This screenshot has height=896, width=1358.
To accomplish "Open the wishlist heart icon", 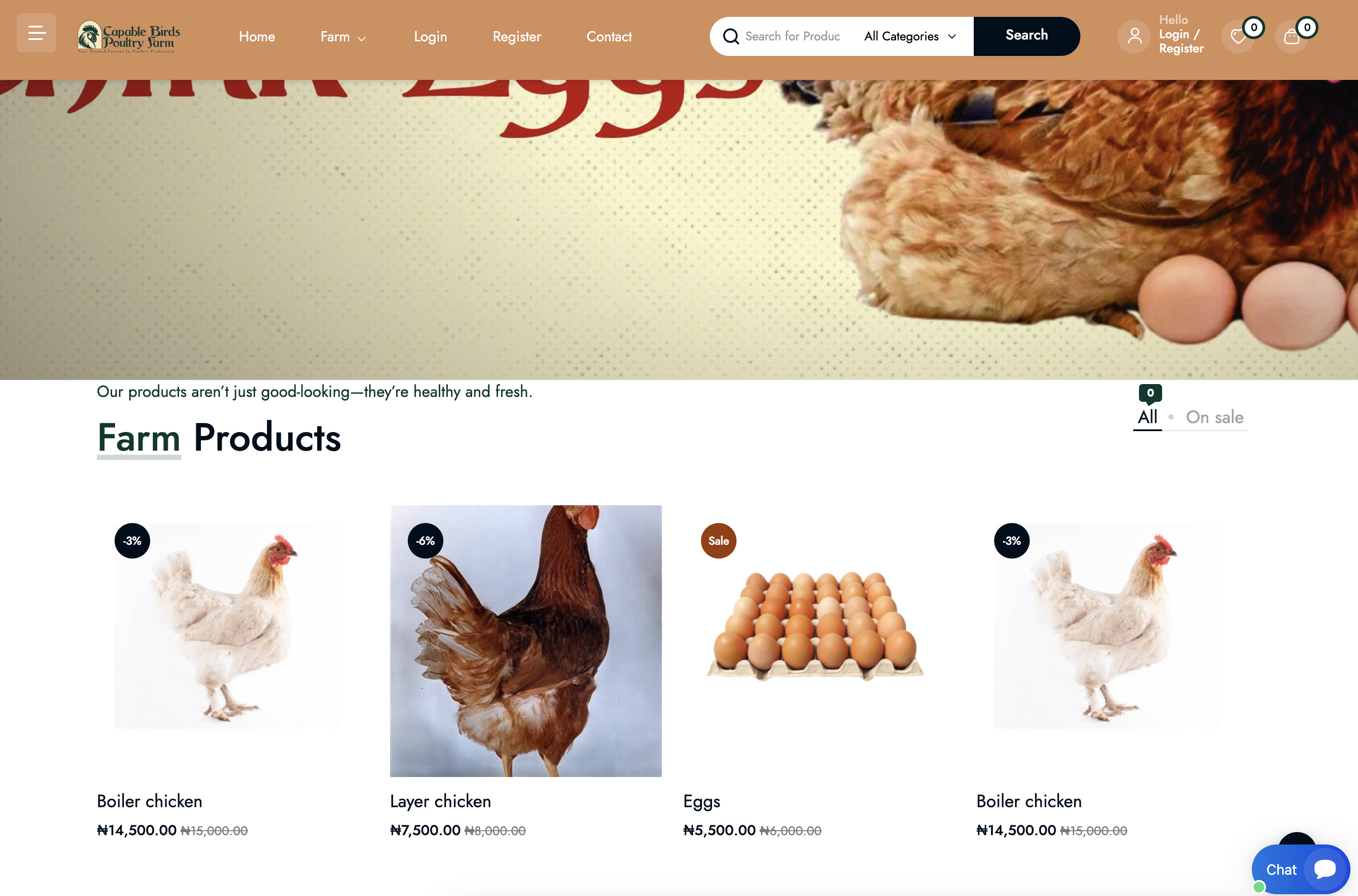I will click(1238, 36).
